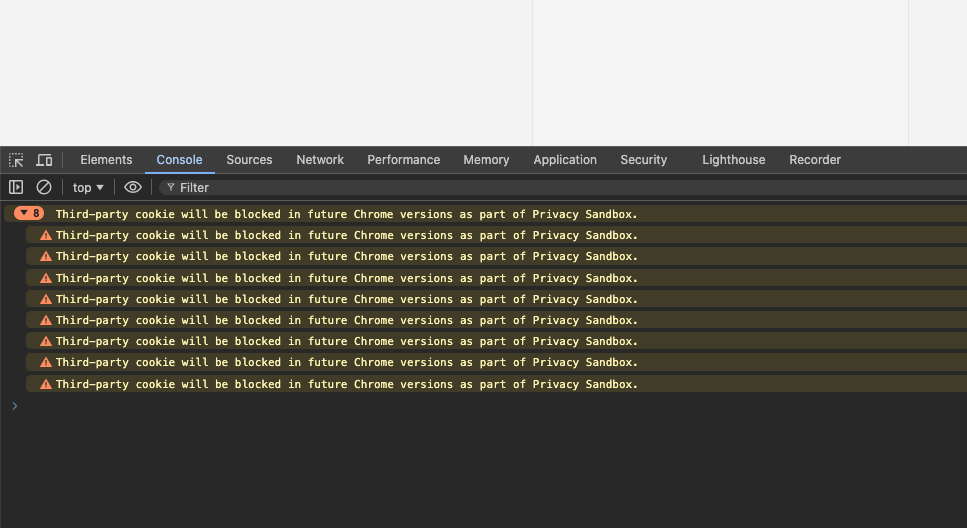This screenshot has width=967, height=528.
Task: Activate the inspect element picker icon
Action: (16, 160)
